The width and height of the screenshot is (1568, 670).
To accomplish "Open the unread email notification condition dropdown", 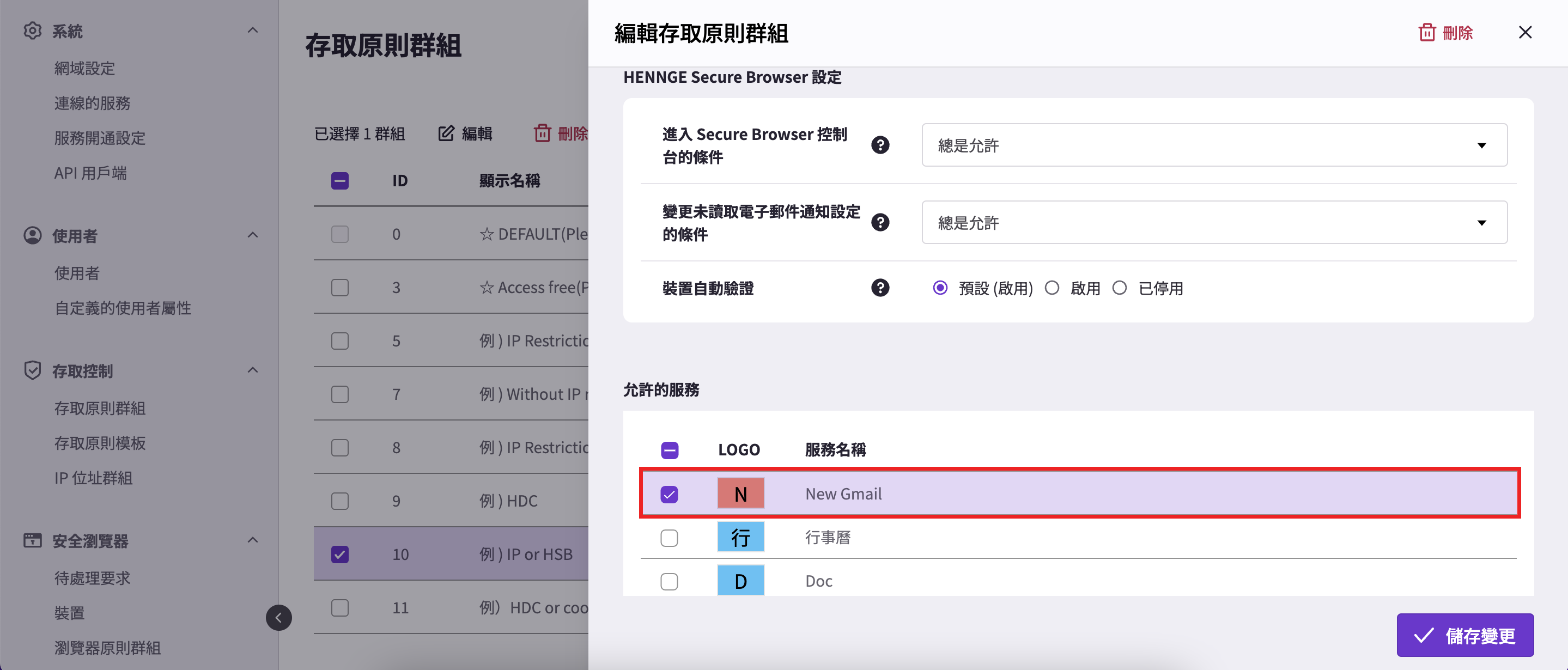I will (x=1214, y=222).
